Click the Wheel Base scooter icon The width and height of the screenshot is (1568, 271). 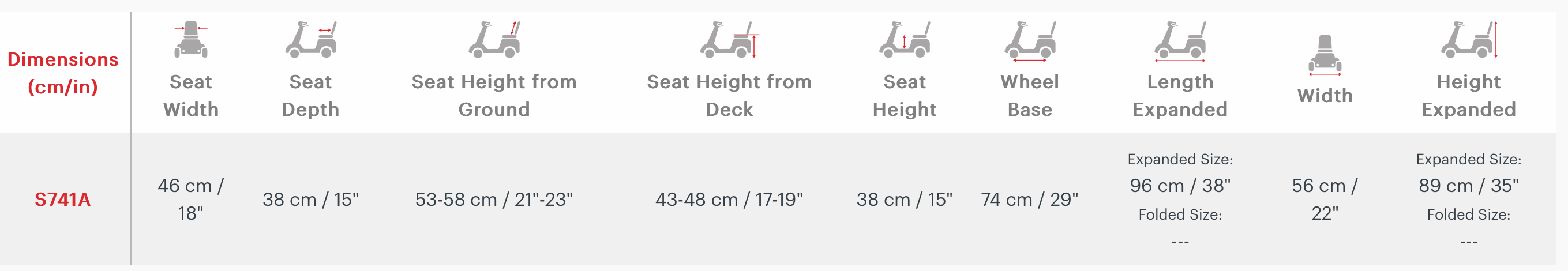click(x=1030, y=42)
